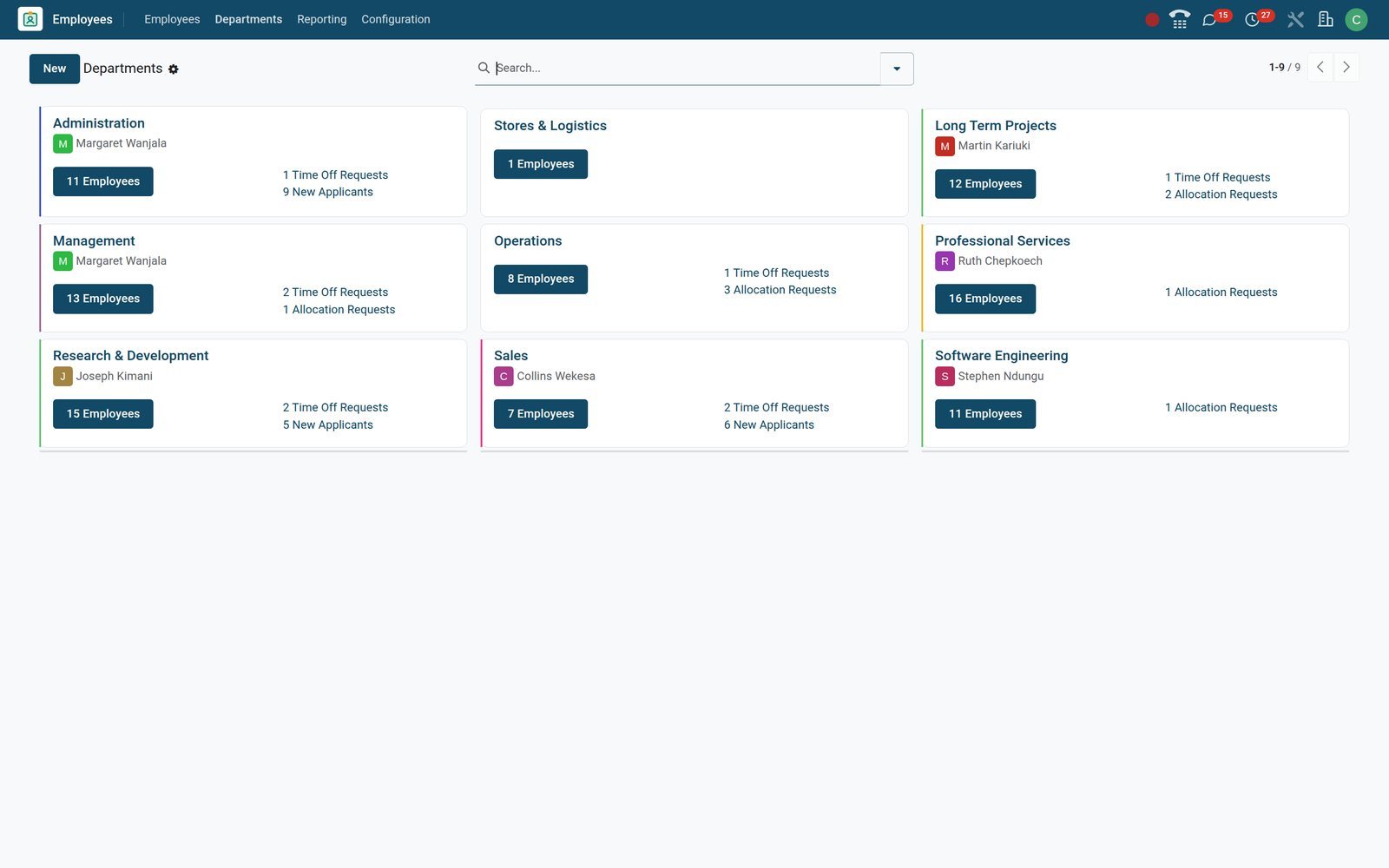Open 2 Allocation Requests in Long Term Projects

[1221, 194]
